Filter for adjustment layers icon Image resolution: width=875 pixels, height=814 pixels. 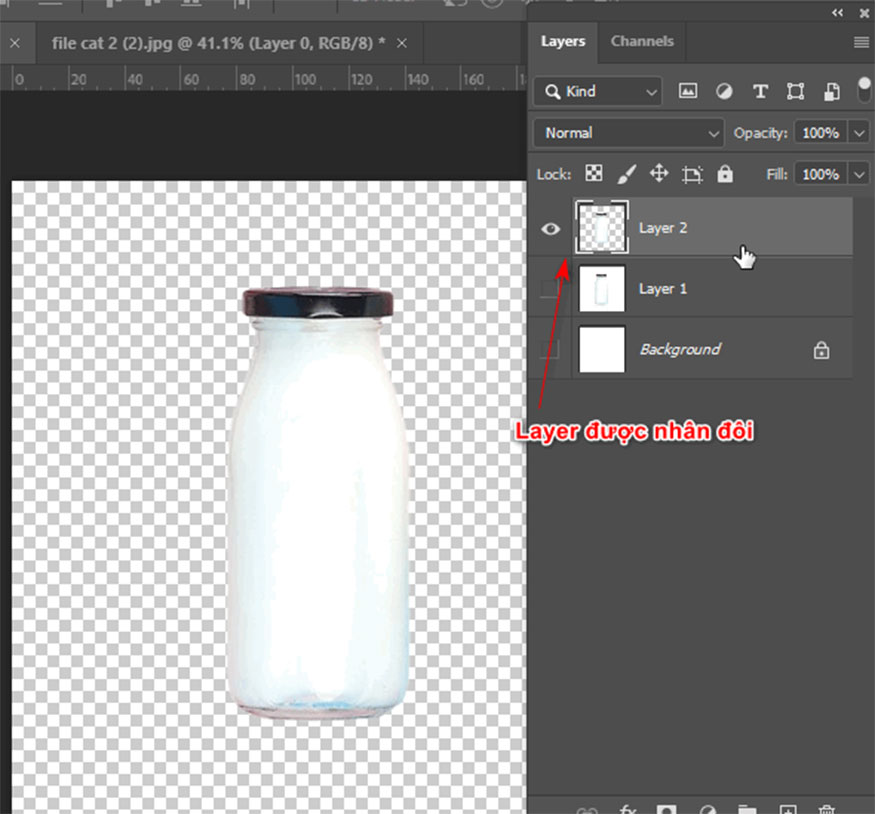pos(724,91)
